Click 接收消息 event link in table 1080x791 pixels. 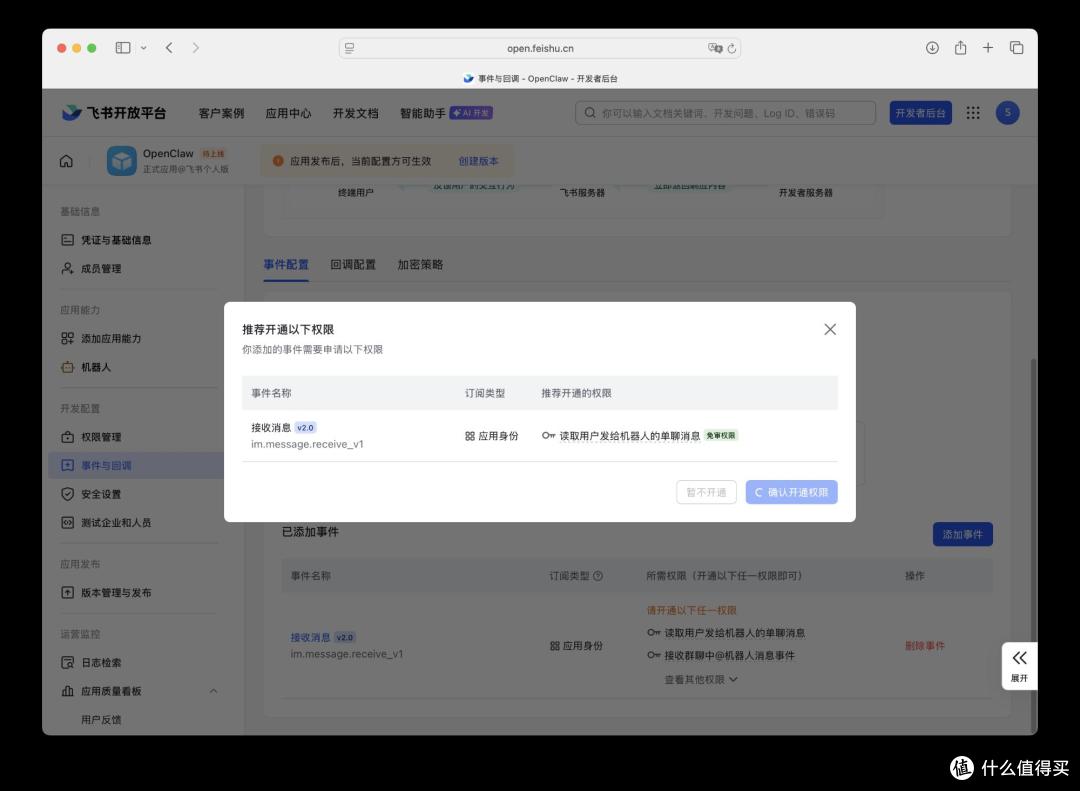(310, 637)
